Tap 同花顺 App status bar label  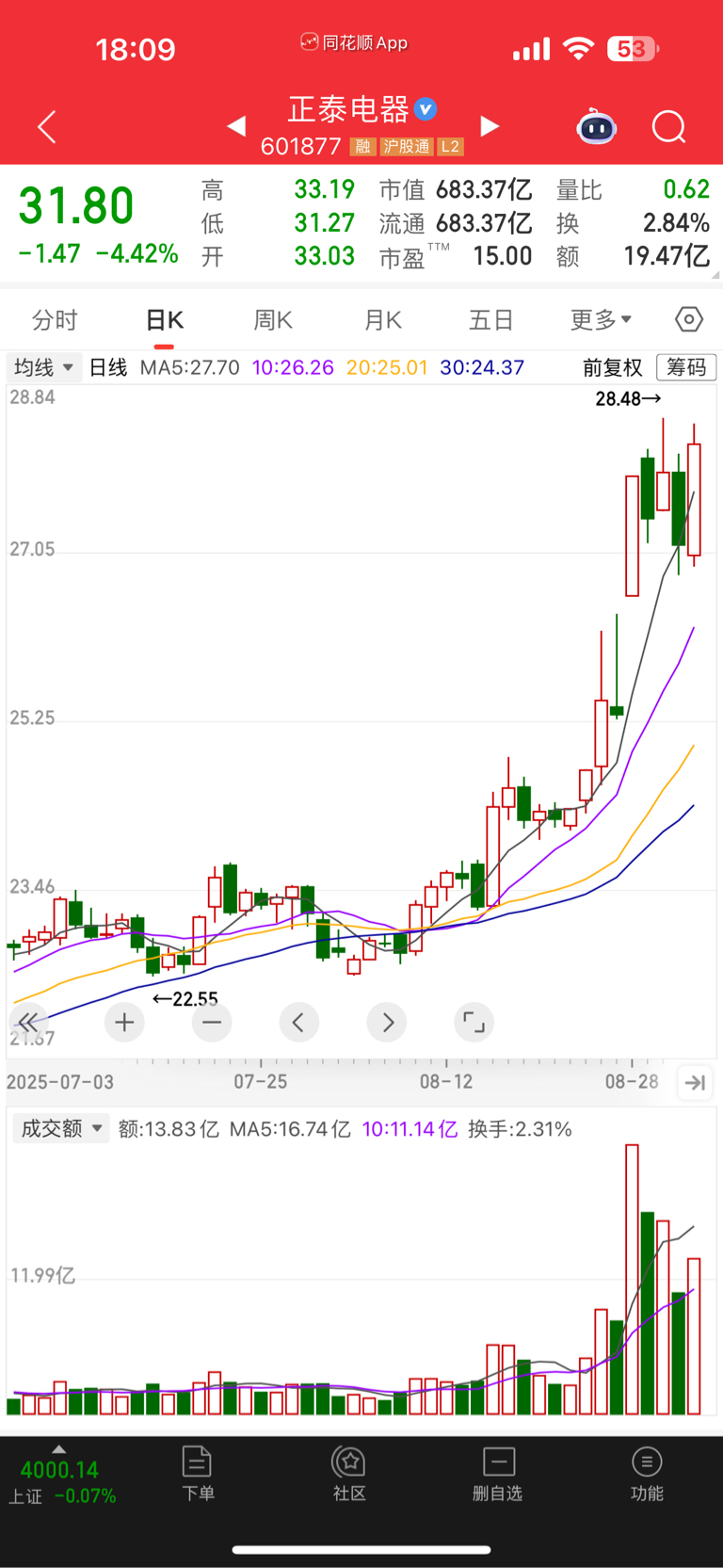(x=354, y=42)
